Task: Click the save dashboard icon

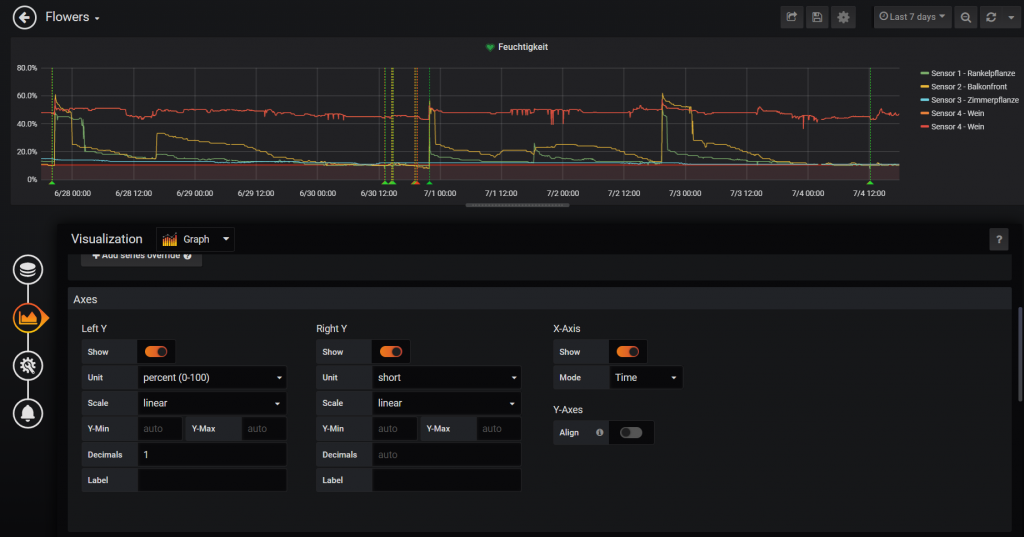Action: tap(818, 17)
